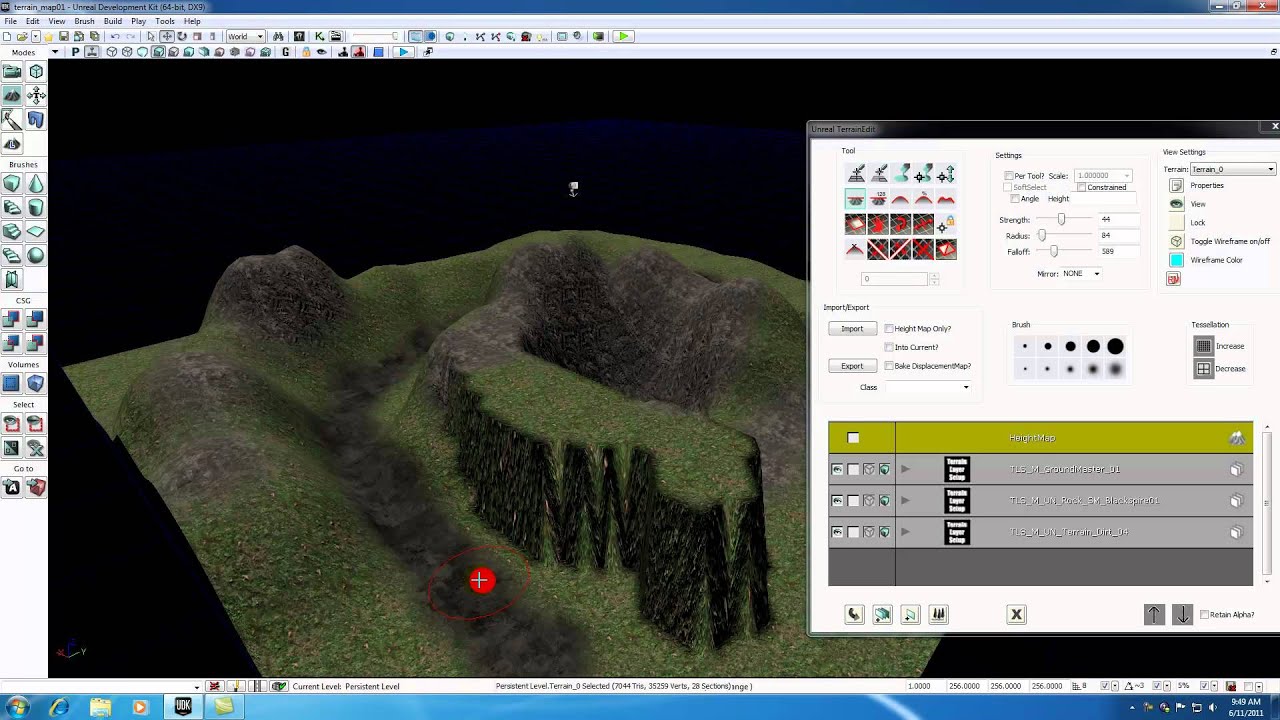Expand the TLS_M_UN_Rock_SM_Blackspire01 layer
The width and height of the screenshot is (1280, 720).
click(905, 500)
